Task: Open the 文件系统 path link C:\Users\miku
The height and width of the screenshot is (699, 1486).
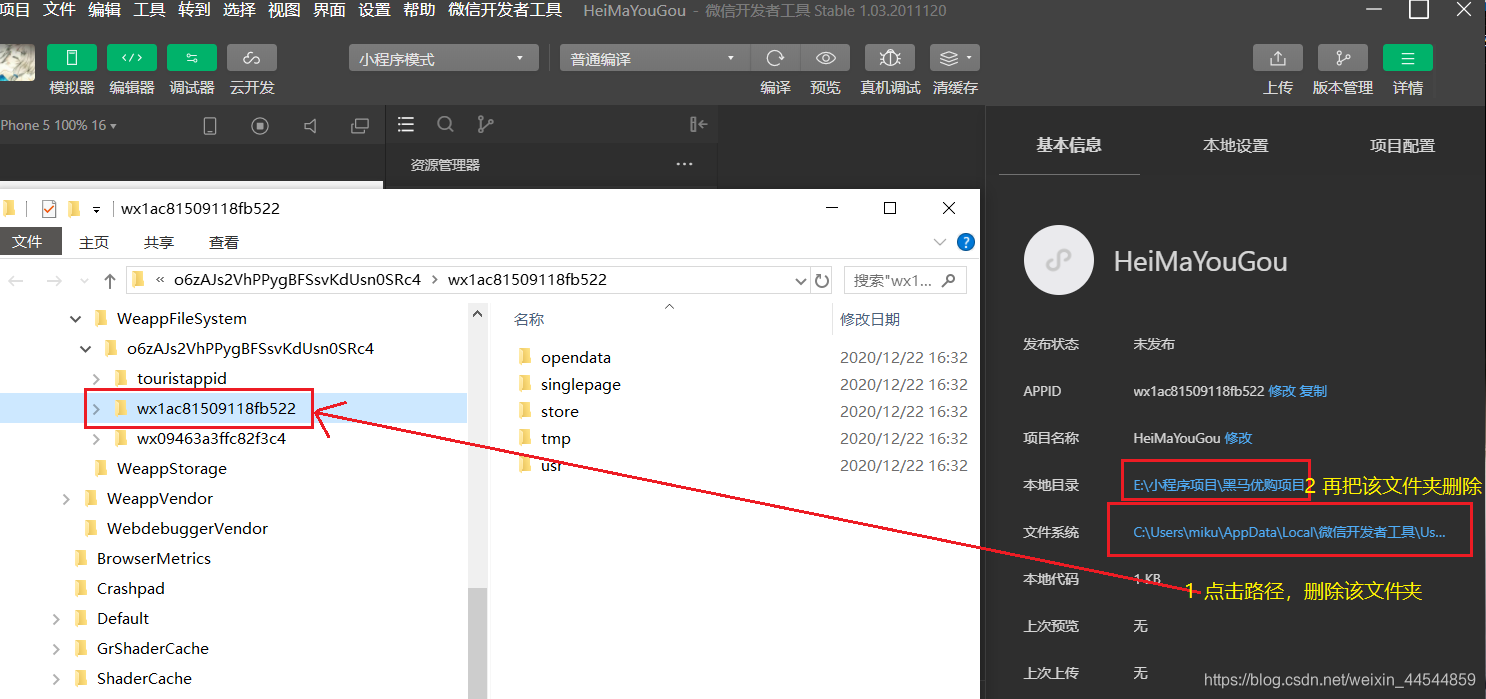Action: (1289, 532)
